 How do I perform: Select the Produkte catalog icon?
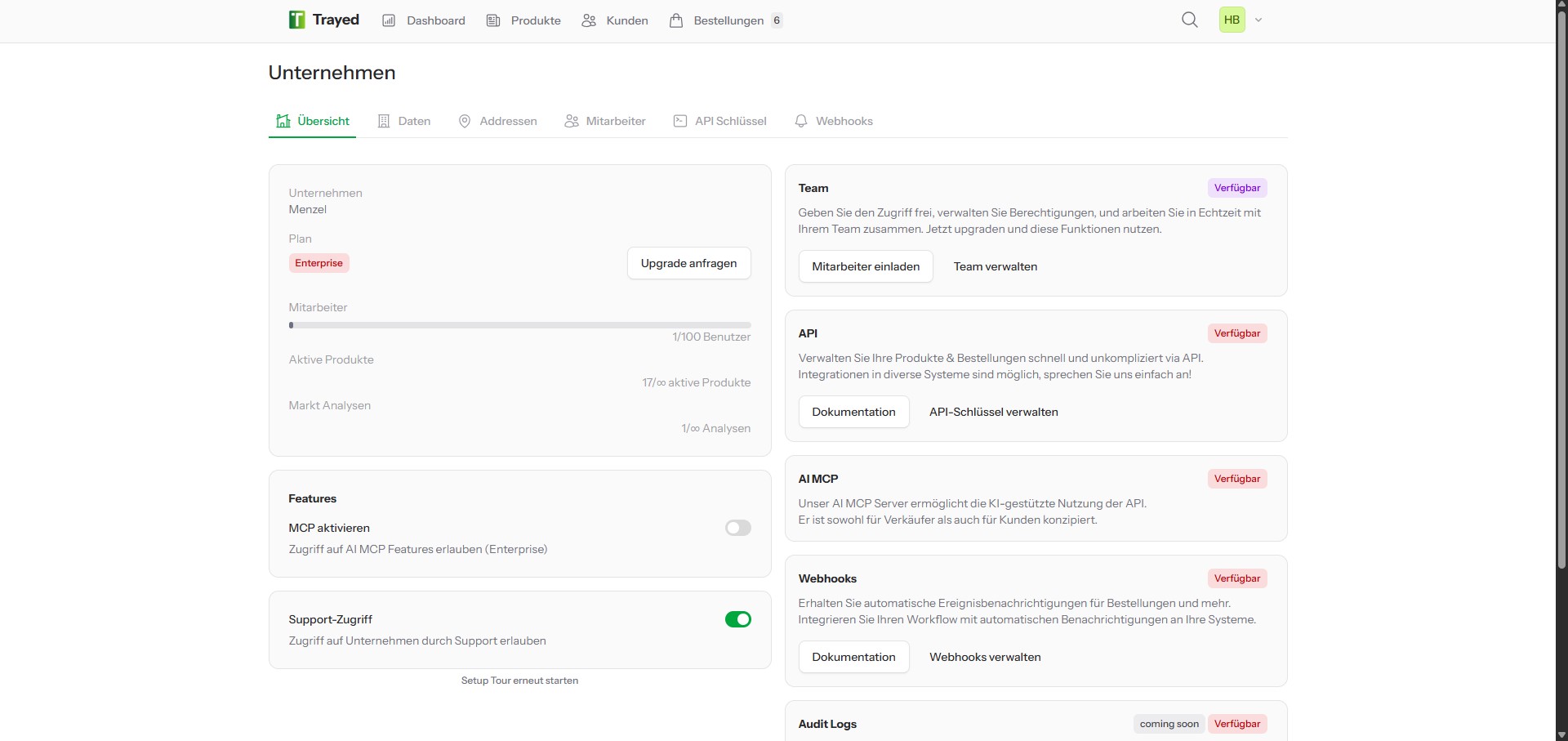click(493, 20)
